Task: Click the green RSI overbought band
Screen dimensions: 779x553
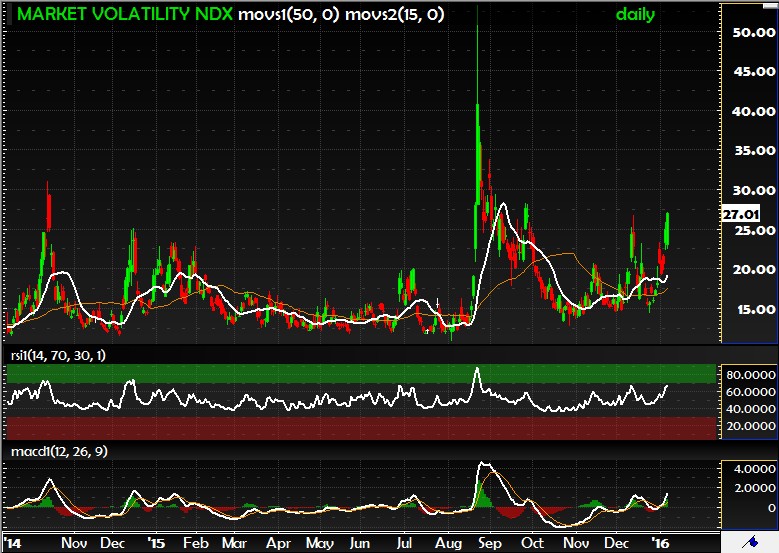Action: tap(360, 373)
